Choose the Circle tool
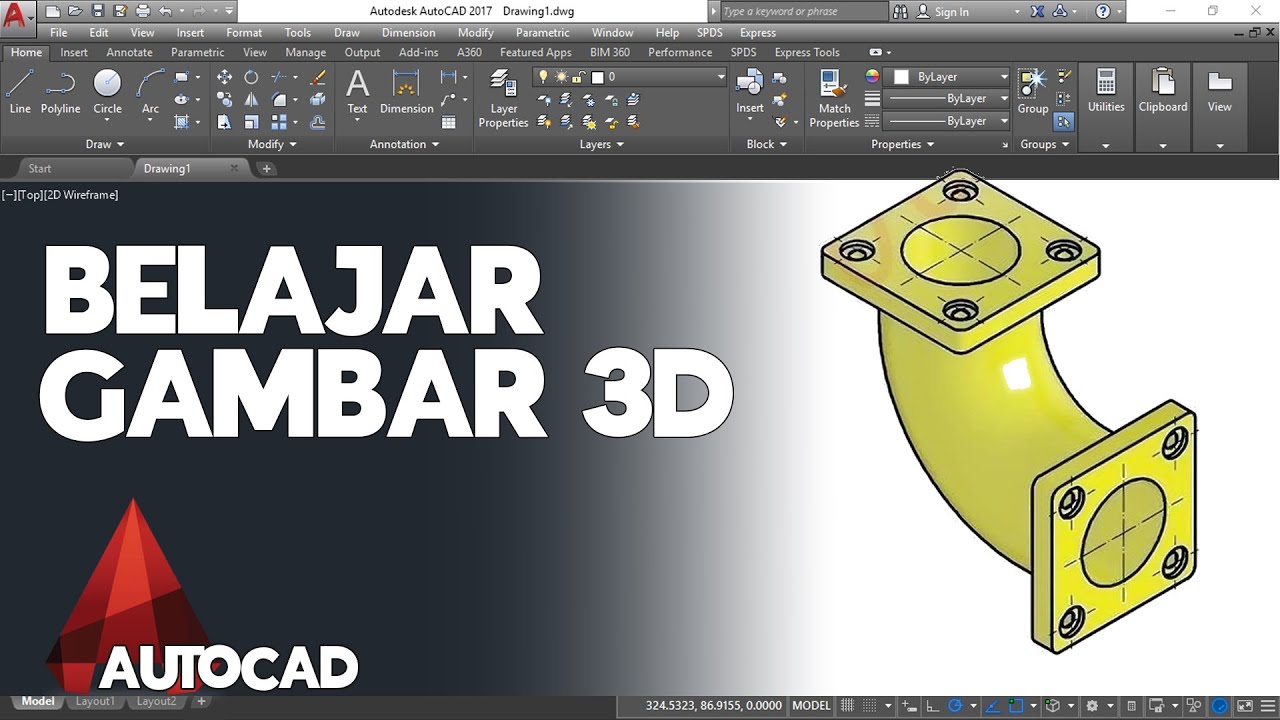The width and height of the screenshot is (1280, 720). click(x=107, y=92)
